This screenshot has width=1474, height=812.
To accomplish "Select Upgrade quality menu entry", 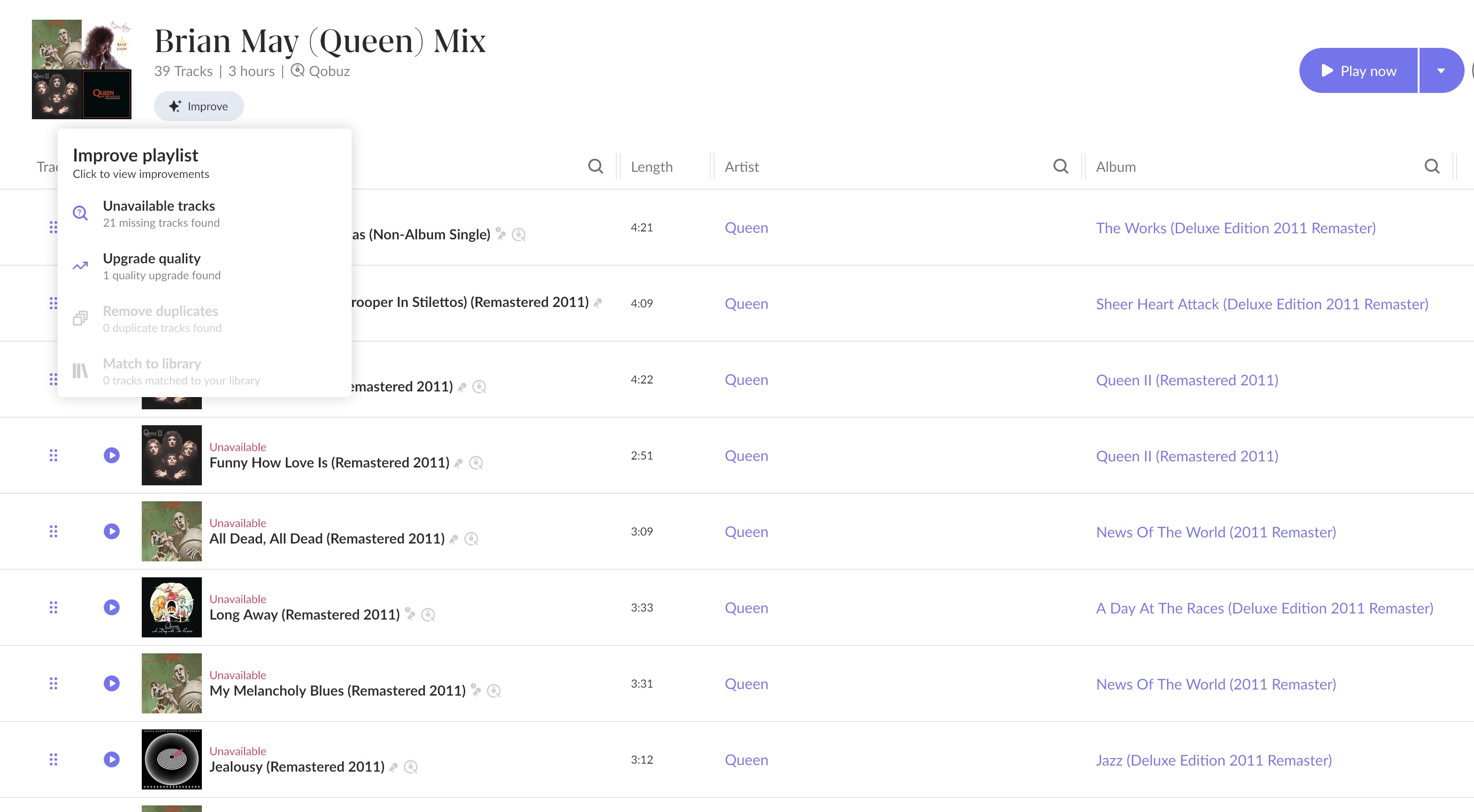I will tap(204, 266).
